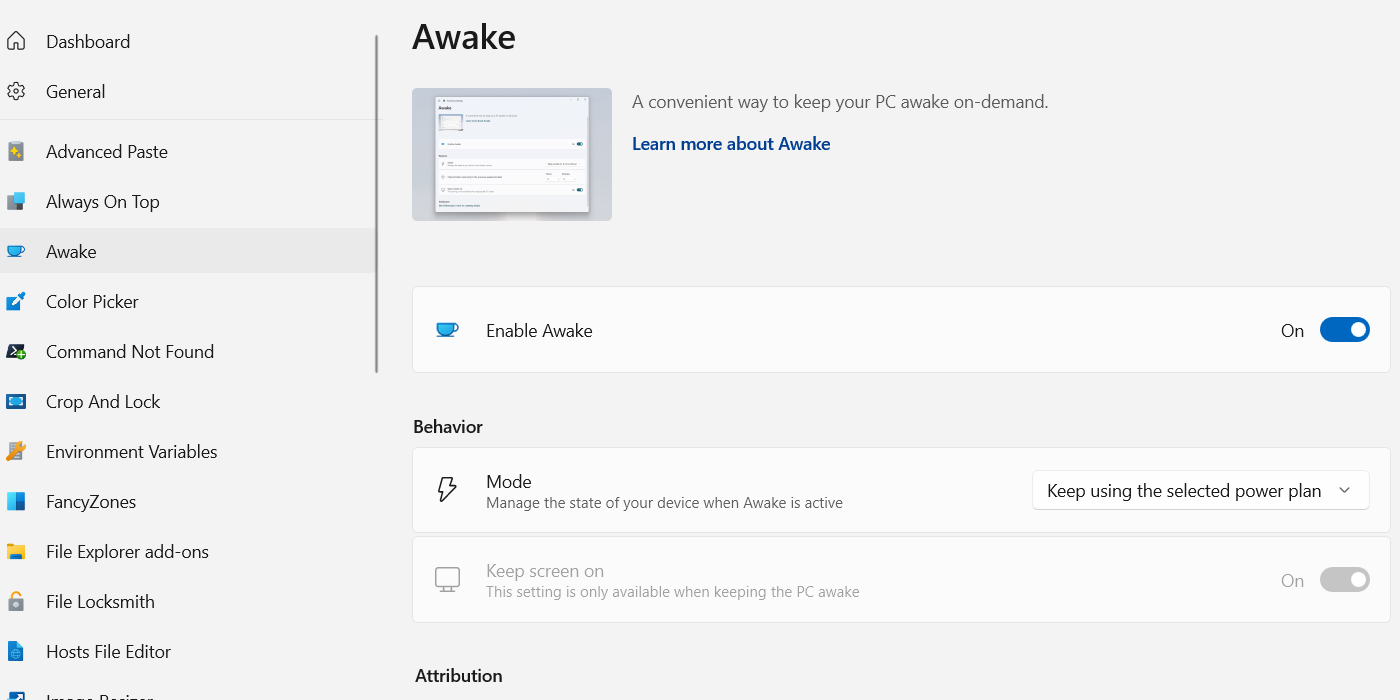The image size is (1400, 700).
Task: Select Command Not Found label in sidebar
Action: tap(130, 351)
